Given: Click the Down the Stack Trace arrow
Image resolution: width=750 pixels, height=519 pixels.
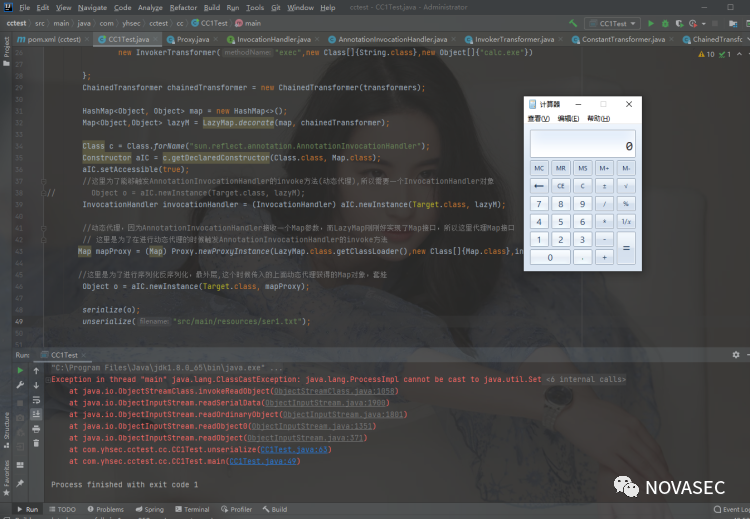Looking at the screenshot, I should 36,385.
